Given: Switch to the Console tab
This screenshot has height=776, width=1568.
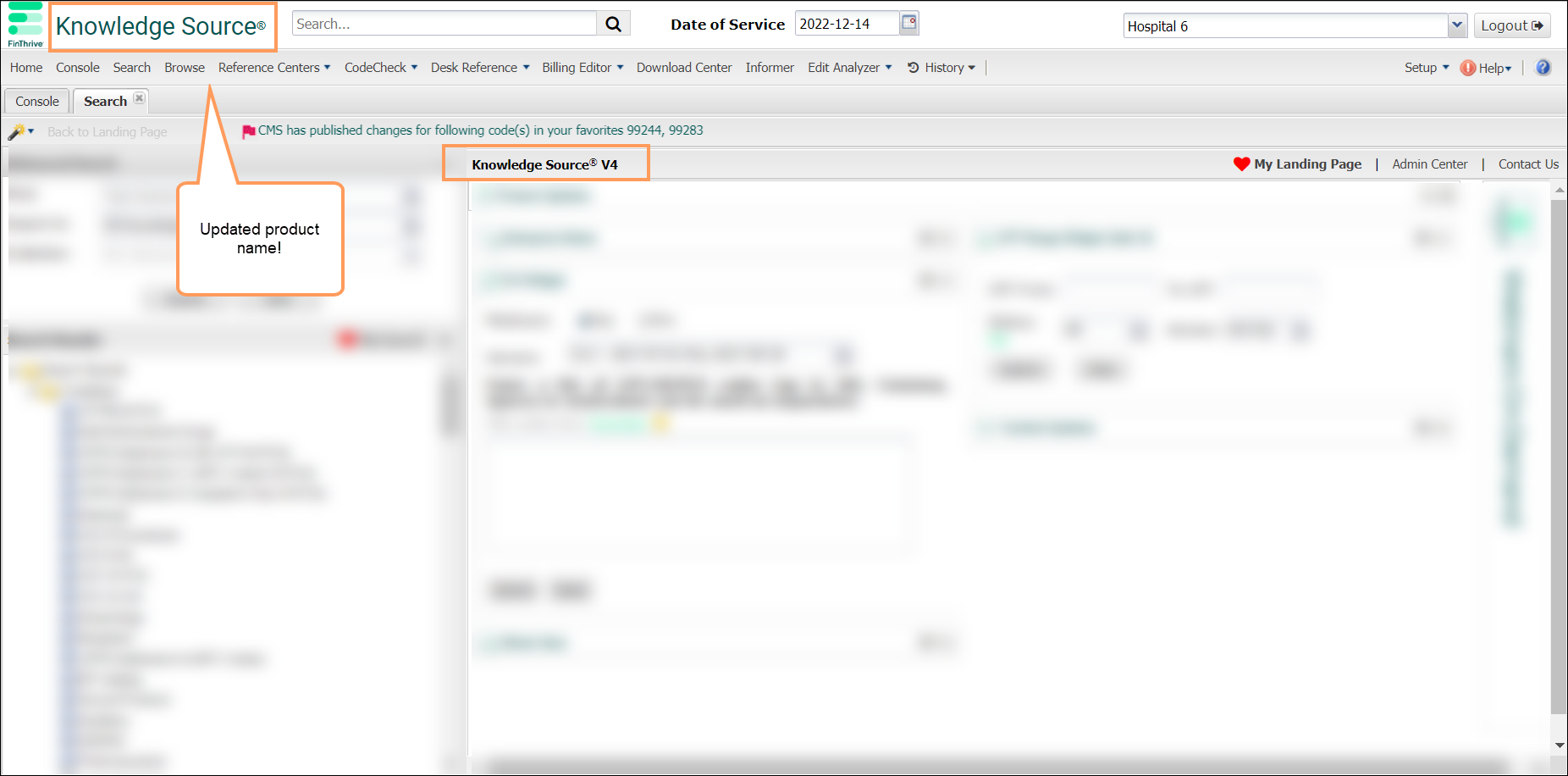Looking at the screenshot, I should coord(37,101).
